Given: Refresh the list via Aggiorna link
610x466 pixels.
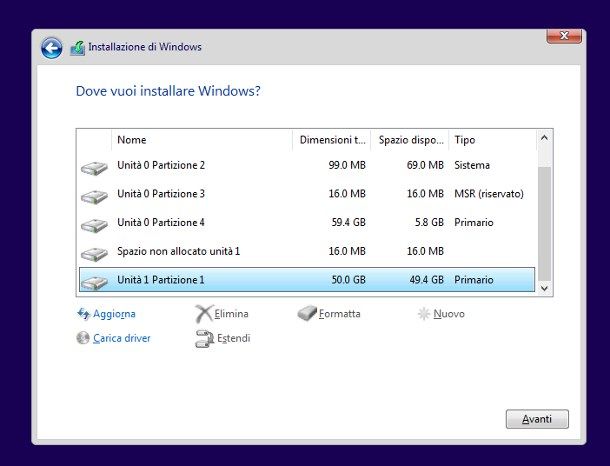Looking at the screenshot, I should pyautogui.click(x=114, y=314).
